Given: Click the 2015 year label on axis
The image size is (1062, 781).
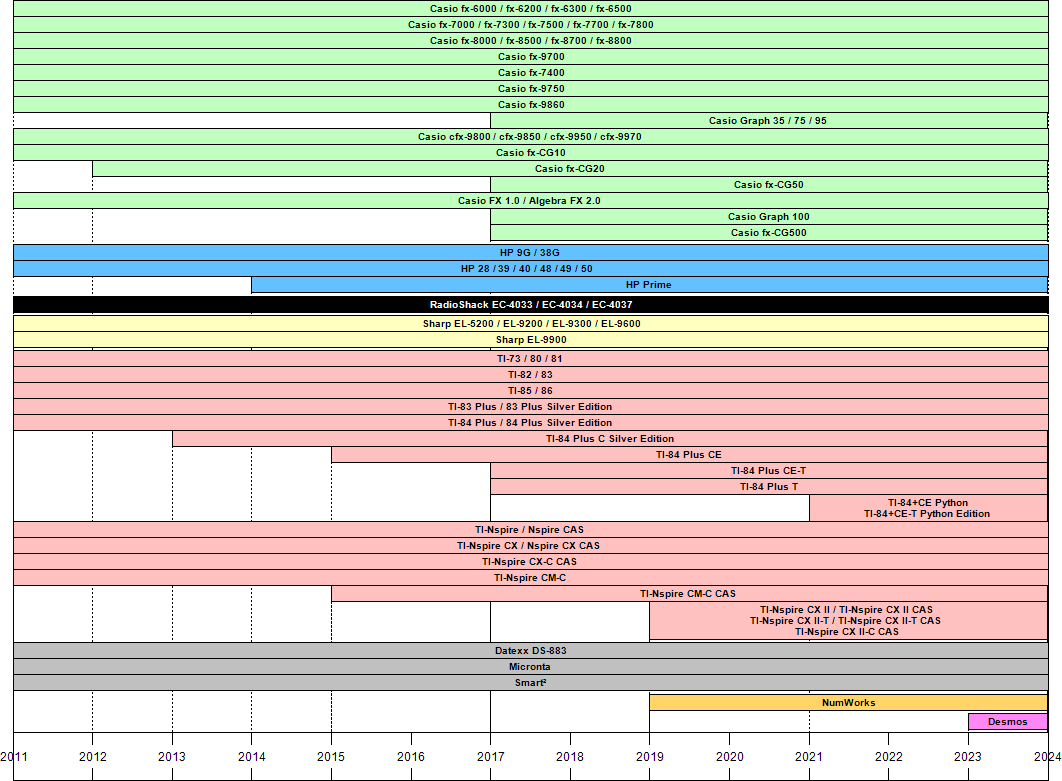Looking at the screenshot, I should pyautogui.click(x=331, y=757).
